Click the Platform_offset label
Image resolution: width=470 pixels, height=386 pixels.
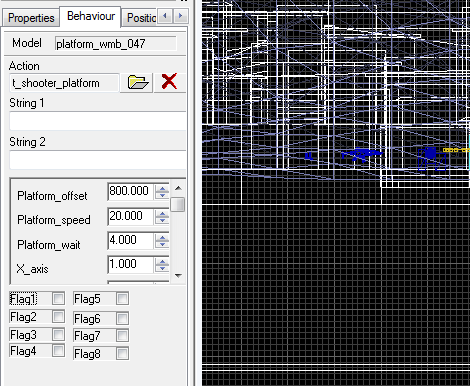coord(52,196)
